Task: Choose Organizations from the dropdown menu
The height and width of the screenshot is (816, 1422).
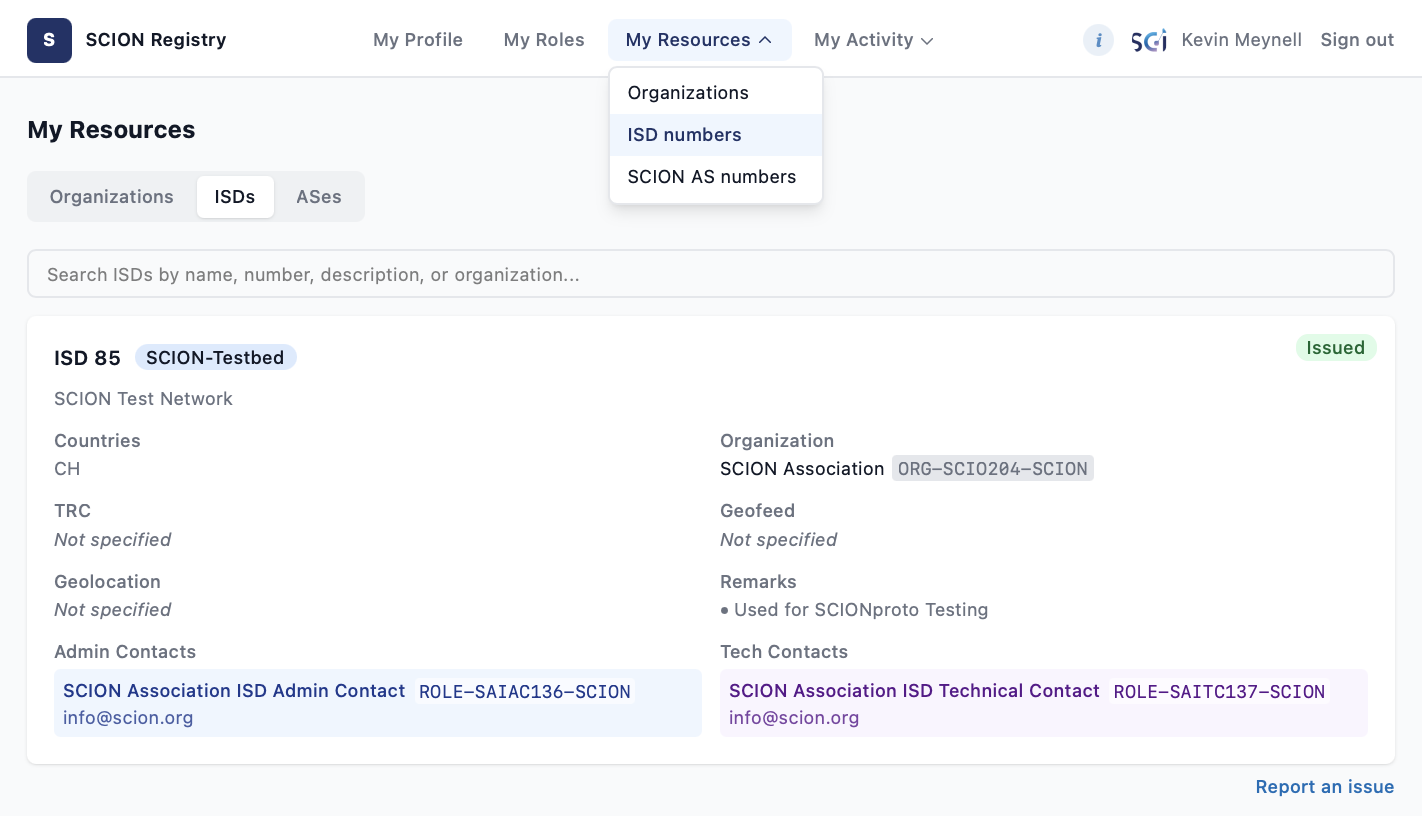Action: [716, 93]
